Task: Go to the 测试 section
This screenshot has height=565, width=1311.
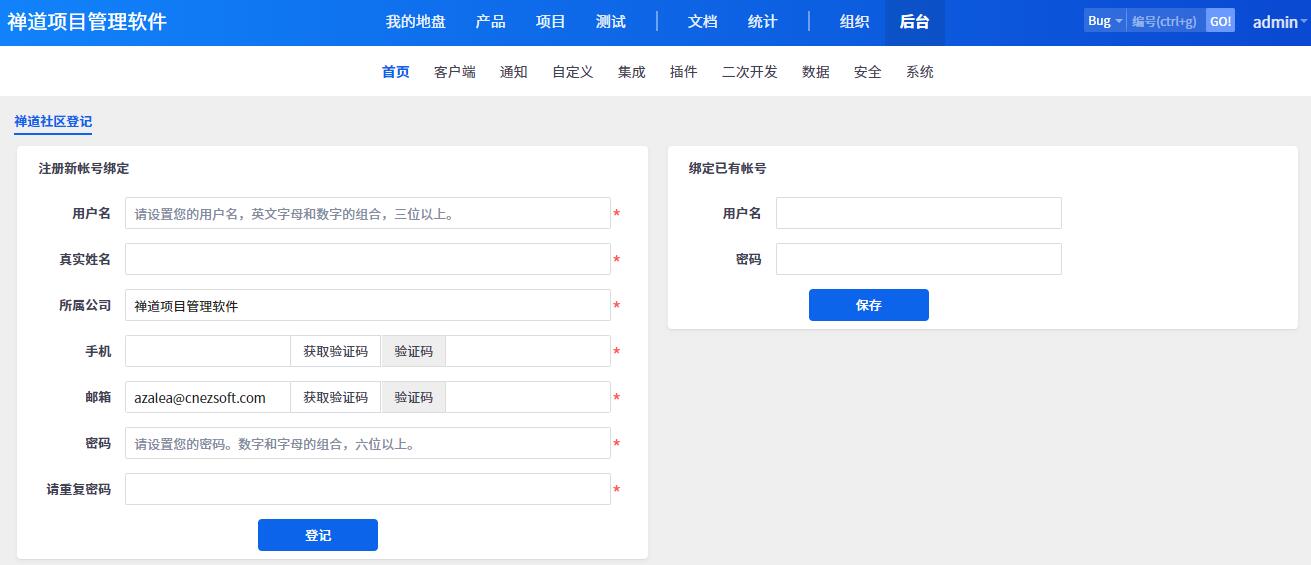Action: pyautogui.click(x=610, y=22)
